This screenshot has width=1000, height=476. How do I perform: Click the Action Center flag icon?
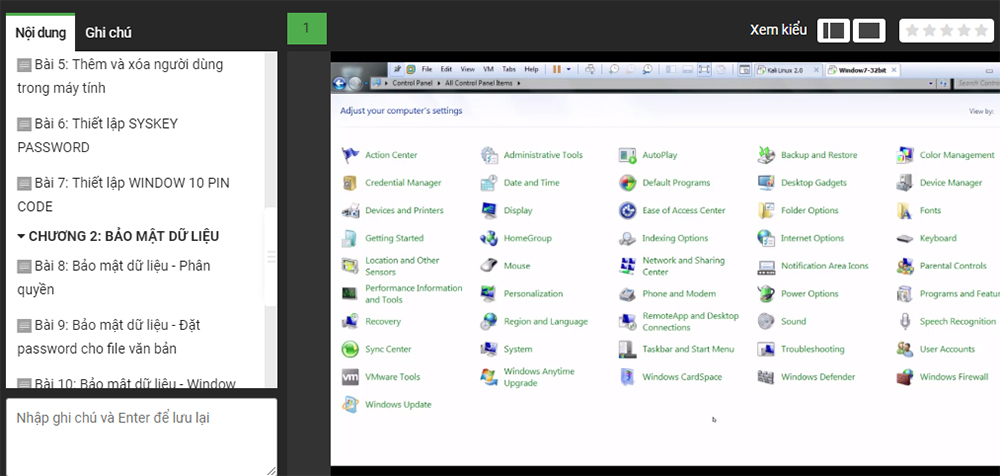350,155
